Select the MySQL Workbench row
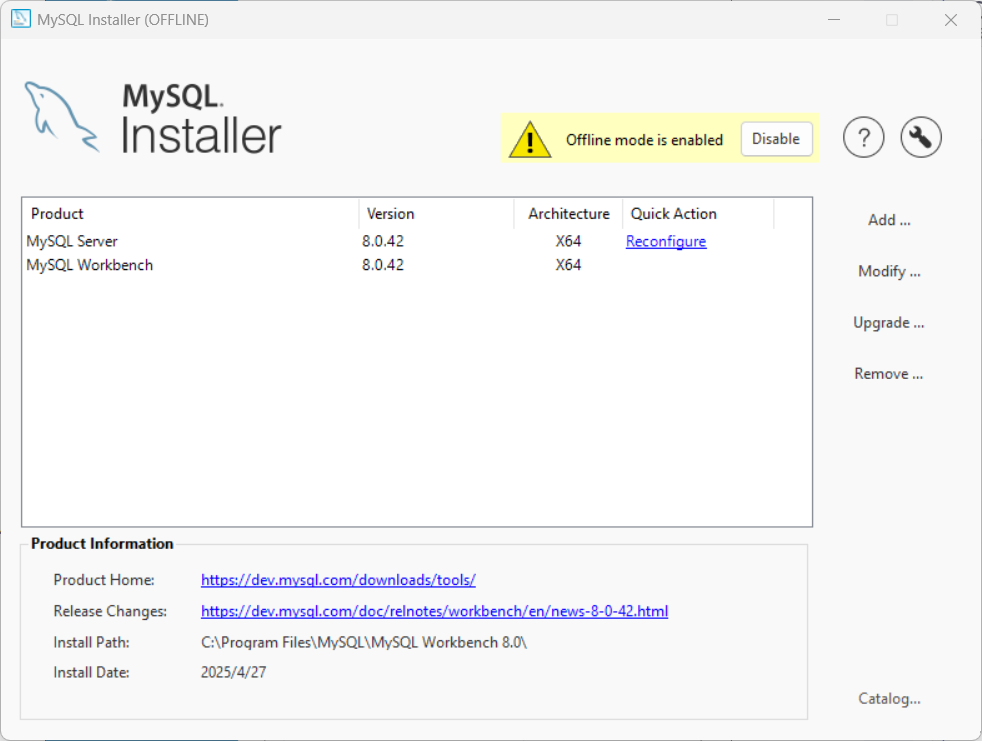Viewport: 982px width, 741px height. coord(417,265)
